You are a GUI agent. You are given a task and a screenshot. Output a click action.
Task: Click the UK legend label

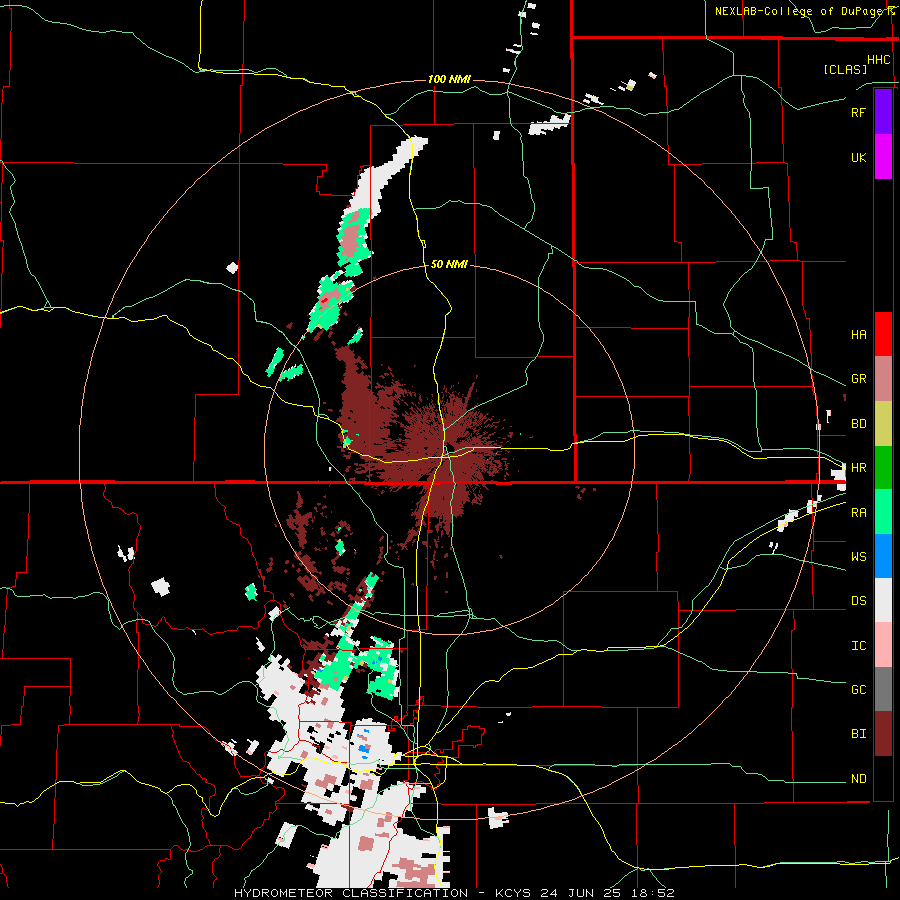858,157
